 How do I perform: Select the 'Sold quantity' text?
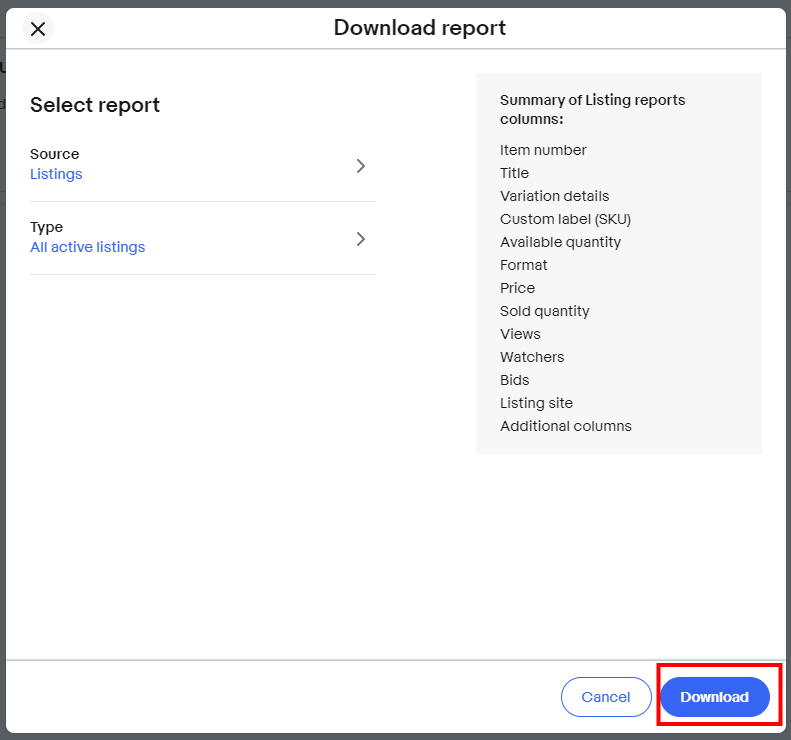(544, 311)
